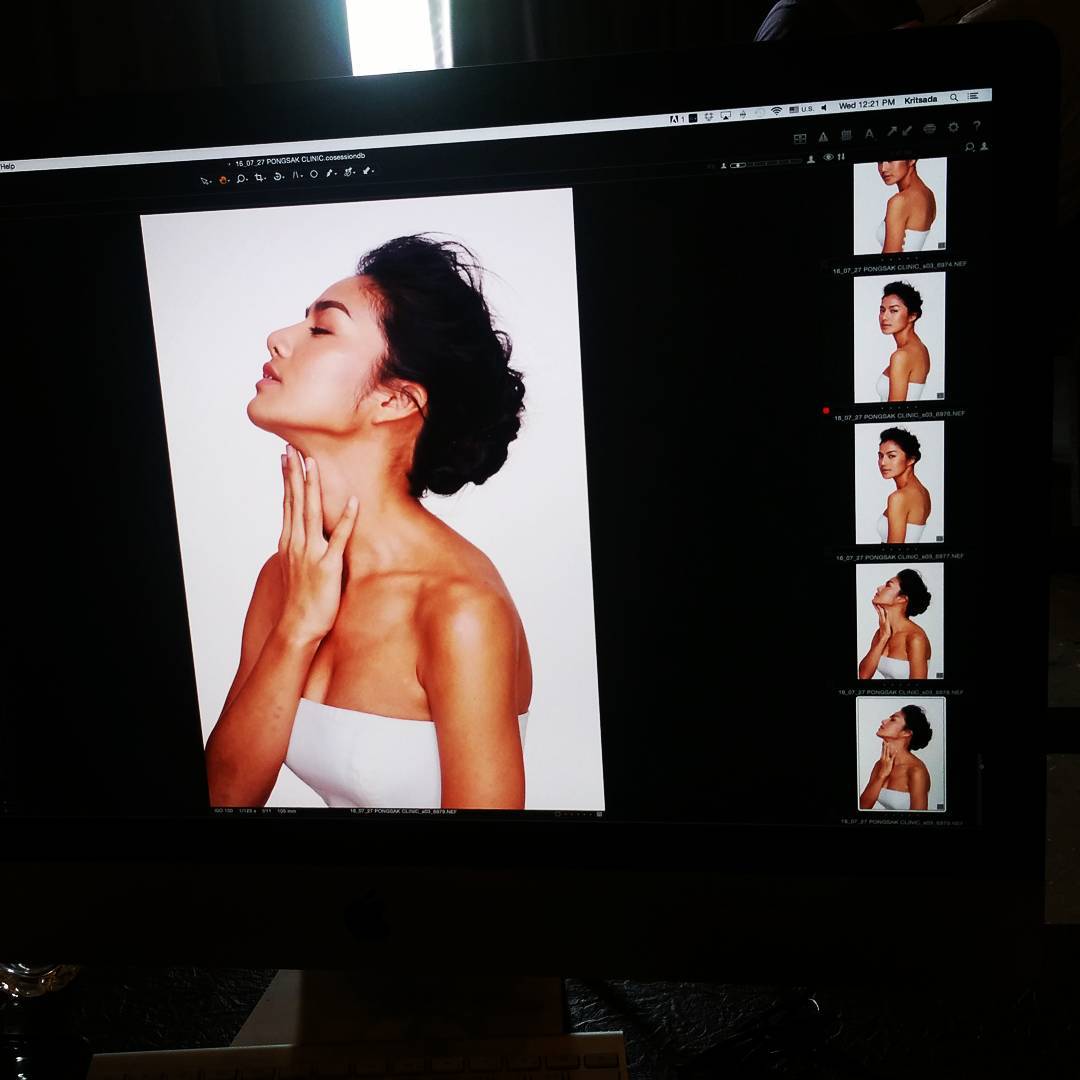Select the zoom magnifier tool
This screenshot has width=1080, height=1080.
click(x=240, y=178)
